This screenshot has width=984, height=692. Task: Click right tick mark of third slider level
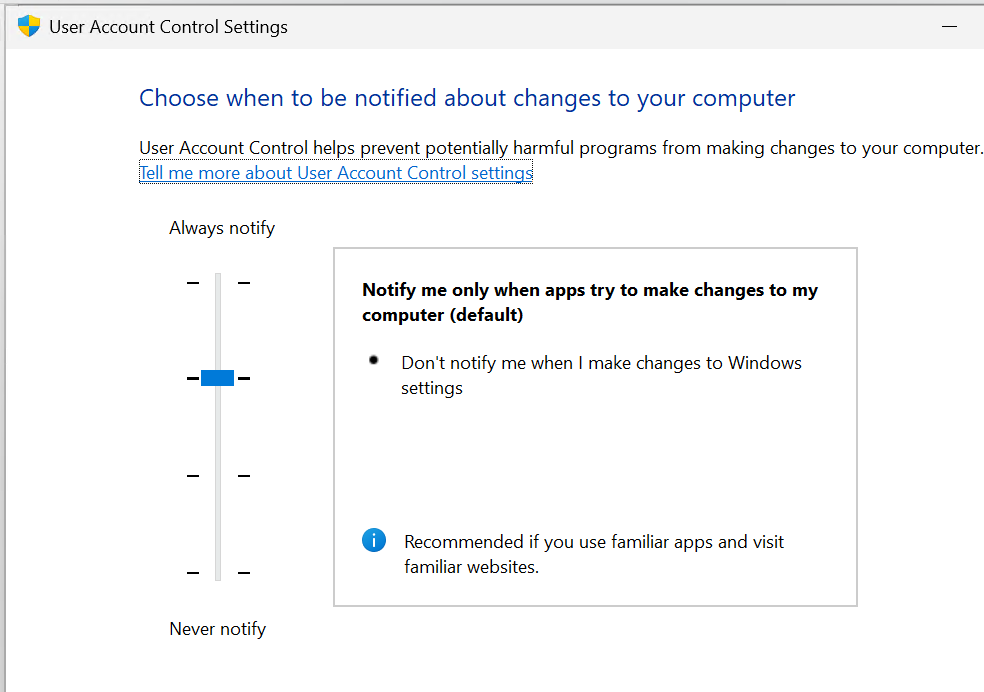click(x=244, y=476)
